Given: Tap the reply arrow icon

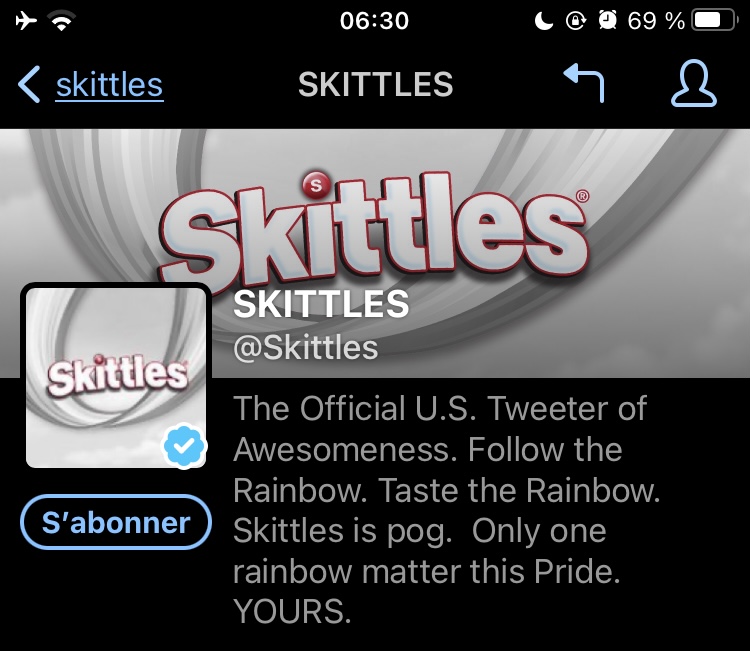Looking at the screenshot, I should coord(584,83).
